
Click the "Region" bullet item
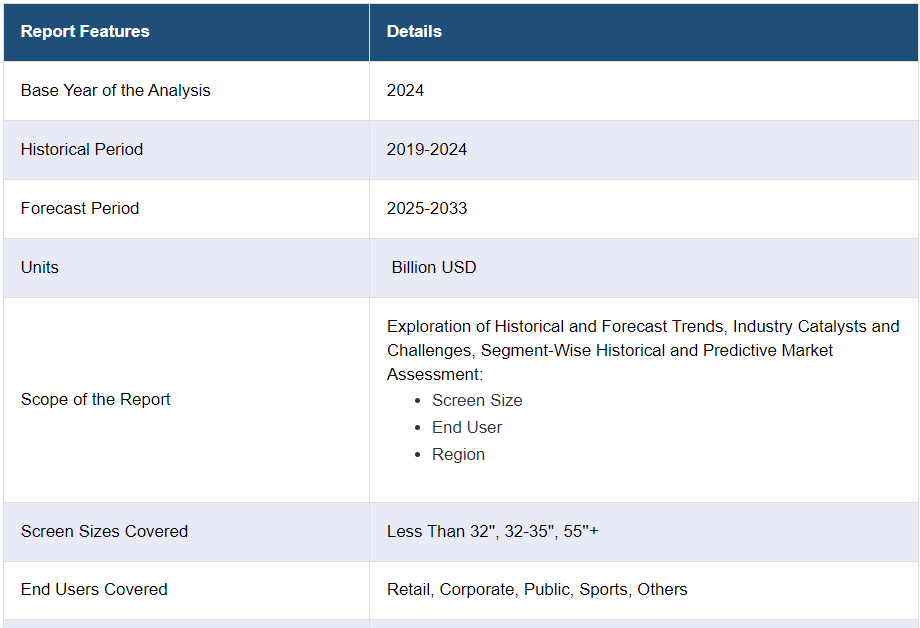click(458, 455)
